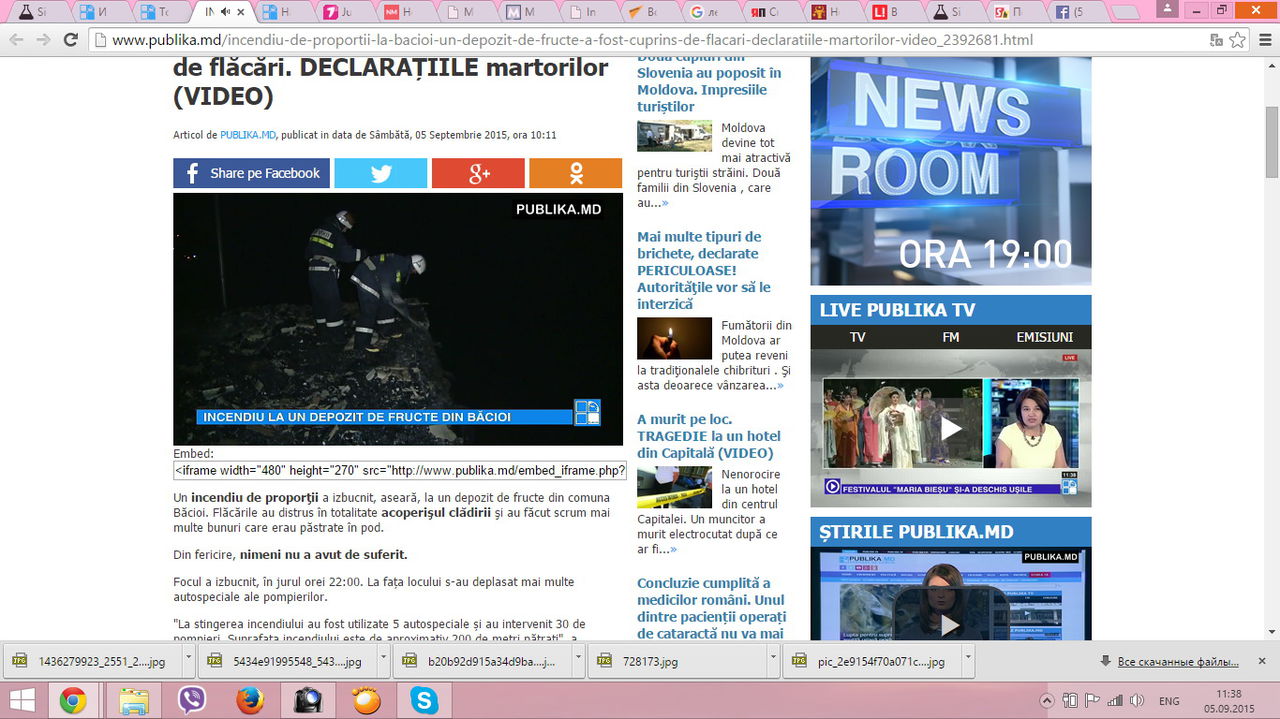Open dropdown for 728173.jpg download
The width and height of the screenshot is (1280, 719).
772,661
